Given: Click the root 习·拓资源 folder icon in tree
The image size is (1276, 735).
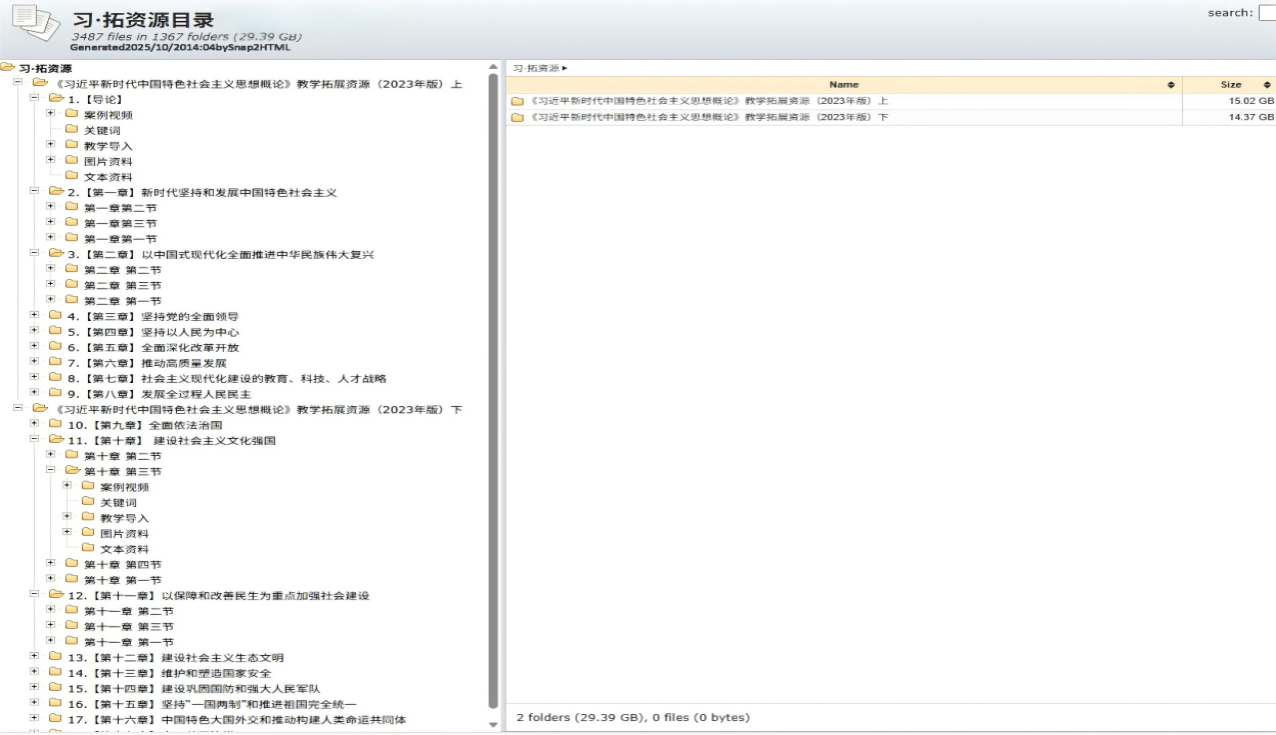Looking at the screenshot, I should tap(8, 68).
